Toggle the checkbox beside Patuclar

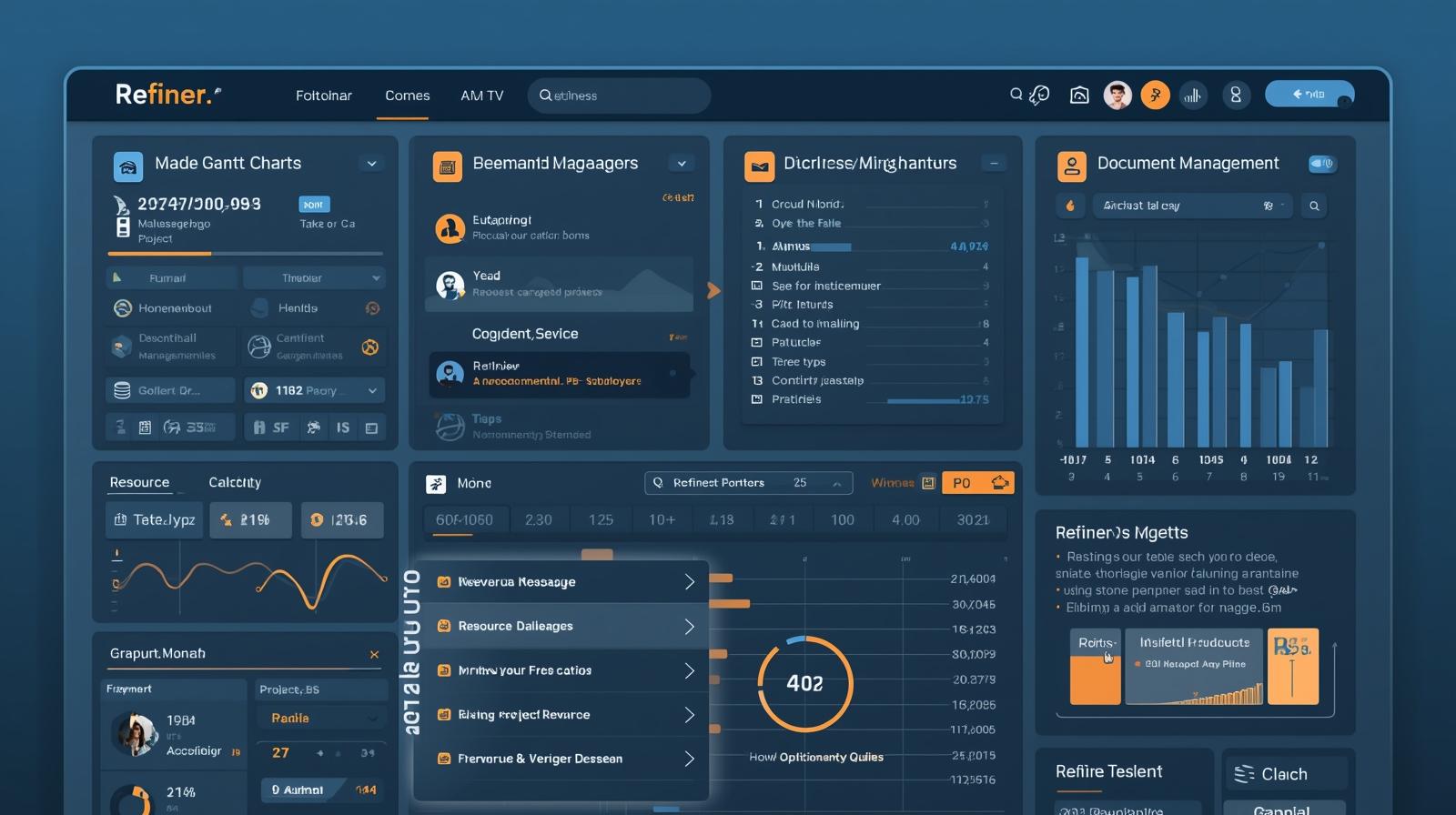click(x=756, y=343)
